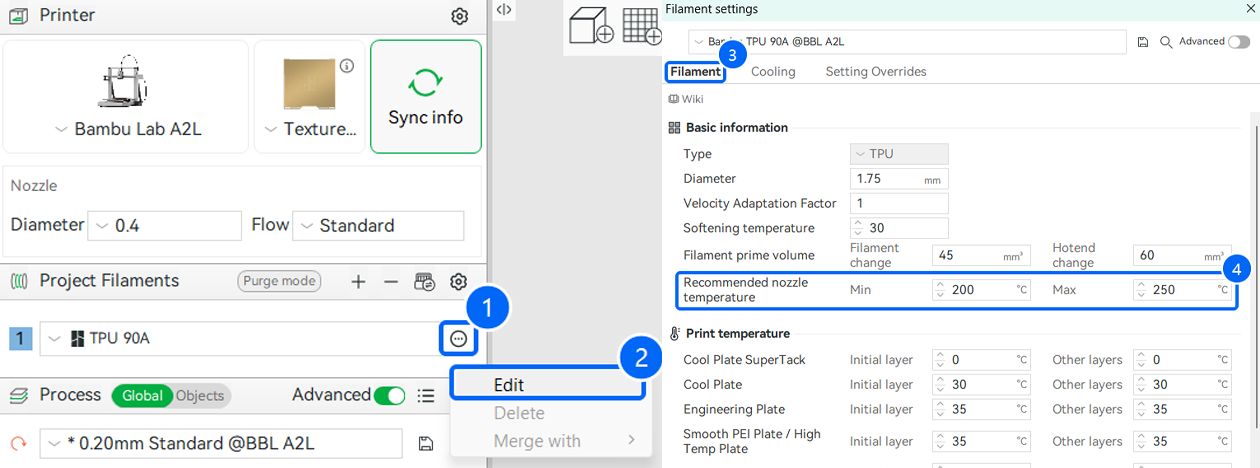The height and width of the screenshot is (468, 1260).
Task: Switch the Process scope to Global
Action: 142,396
